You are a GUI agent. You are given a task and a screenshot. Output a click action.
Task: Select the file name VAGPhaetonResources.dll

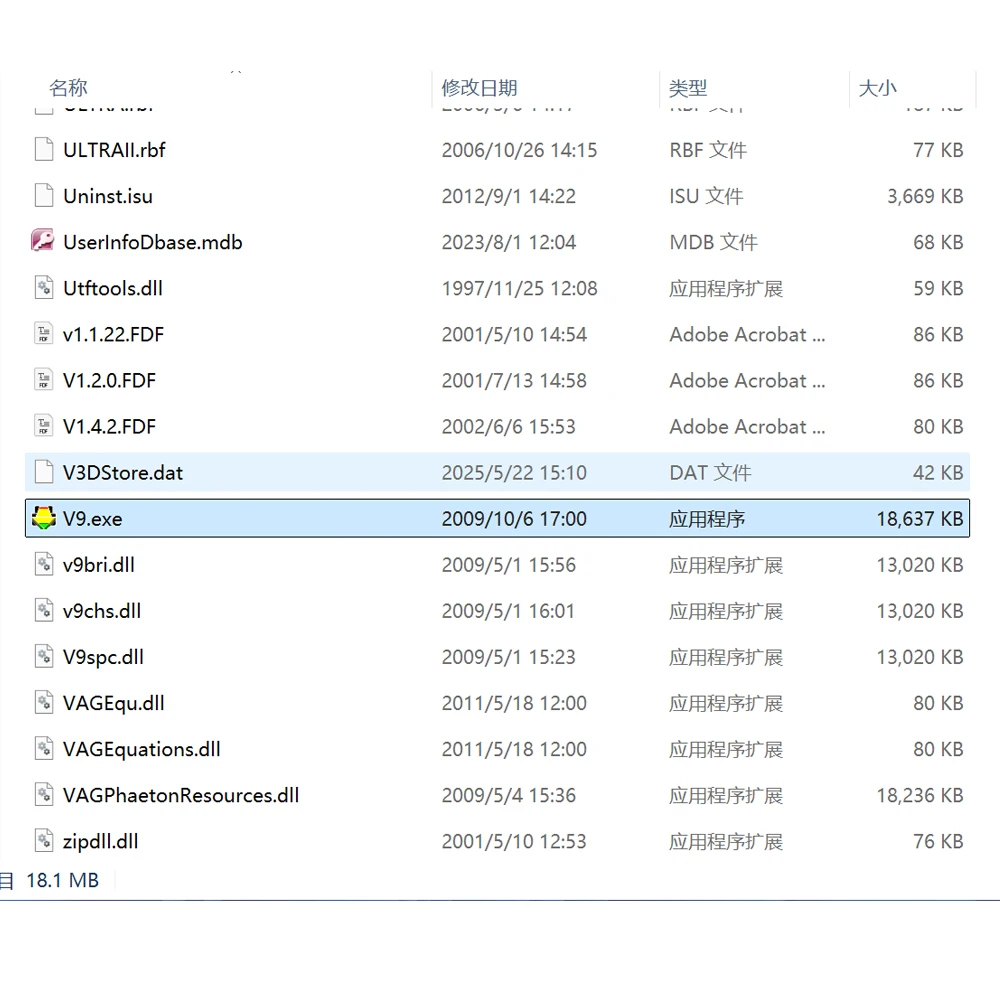pyautogui.click(x=181, y=795)
